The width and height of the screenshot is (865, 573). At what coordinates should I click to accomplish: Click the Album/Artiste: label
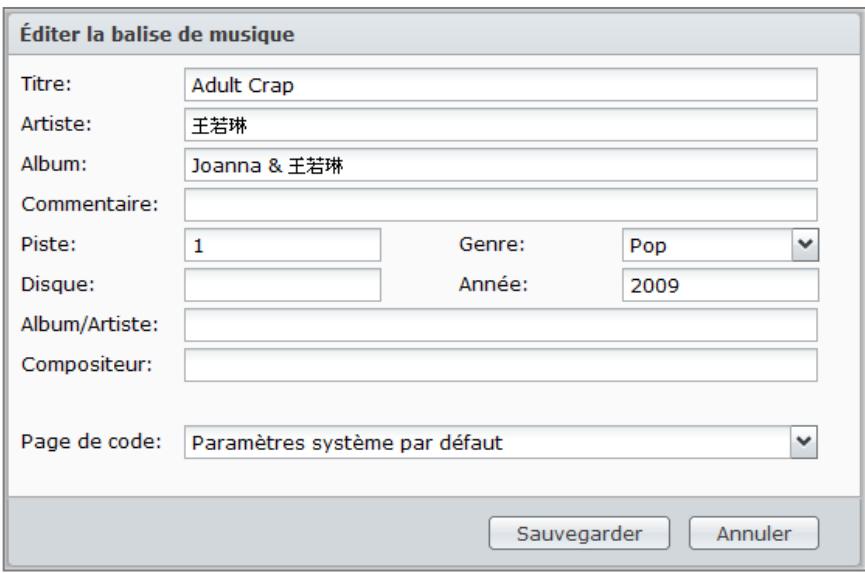pyautogui.click(x=90, y=324)
